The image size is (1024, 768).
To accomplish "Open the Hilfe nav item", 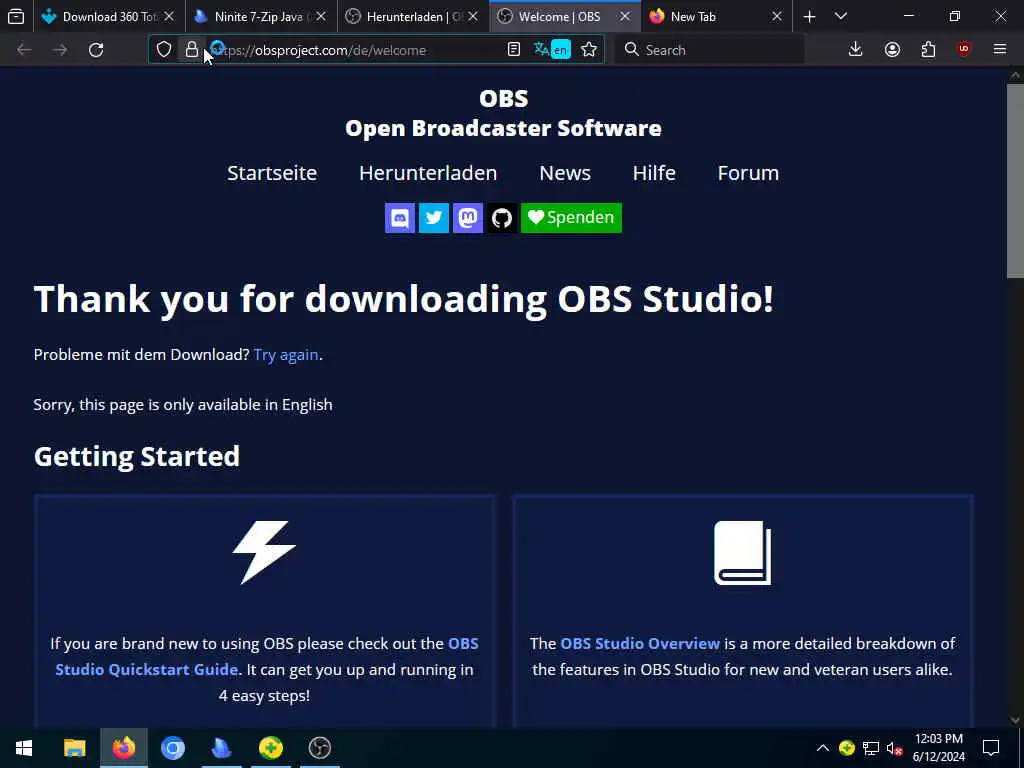I will pyautogui.click(x=654, y=173).
